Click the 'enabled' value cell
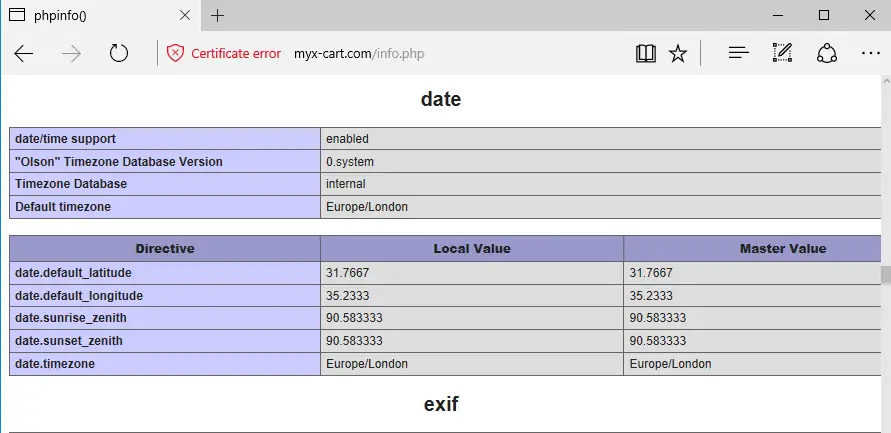This screenshot has height=433, width=891. (x=602, y=139)
